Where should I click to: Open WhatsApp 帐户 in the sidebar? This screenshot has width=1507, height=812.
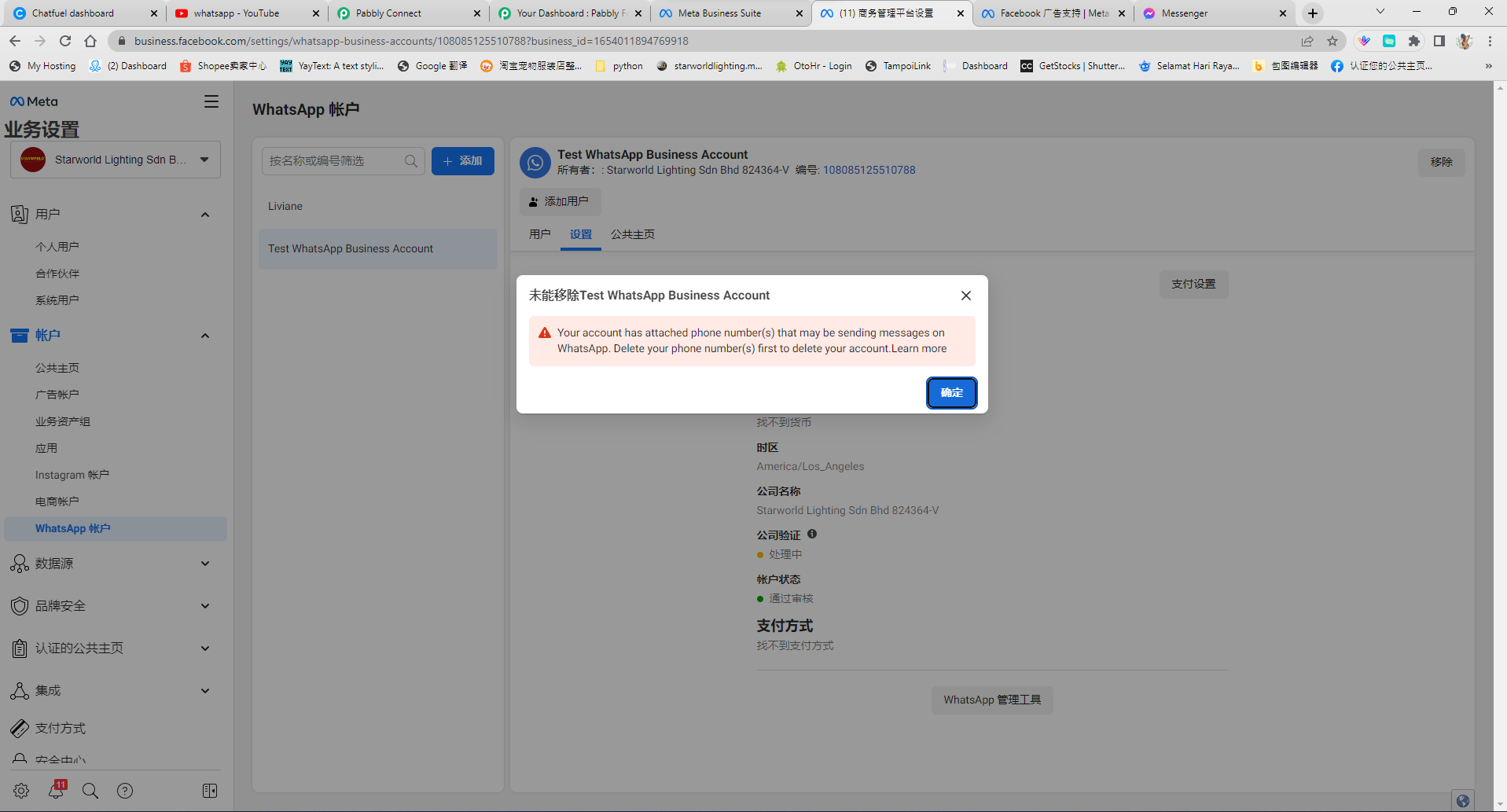[x=116, y=529]
